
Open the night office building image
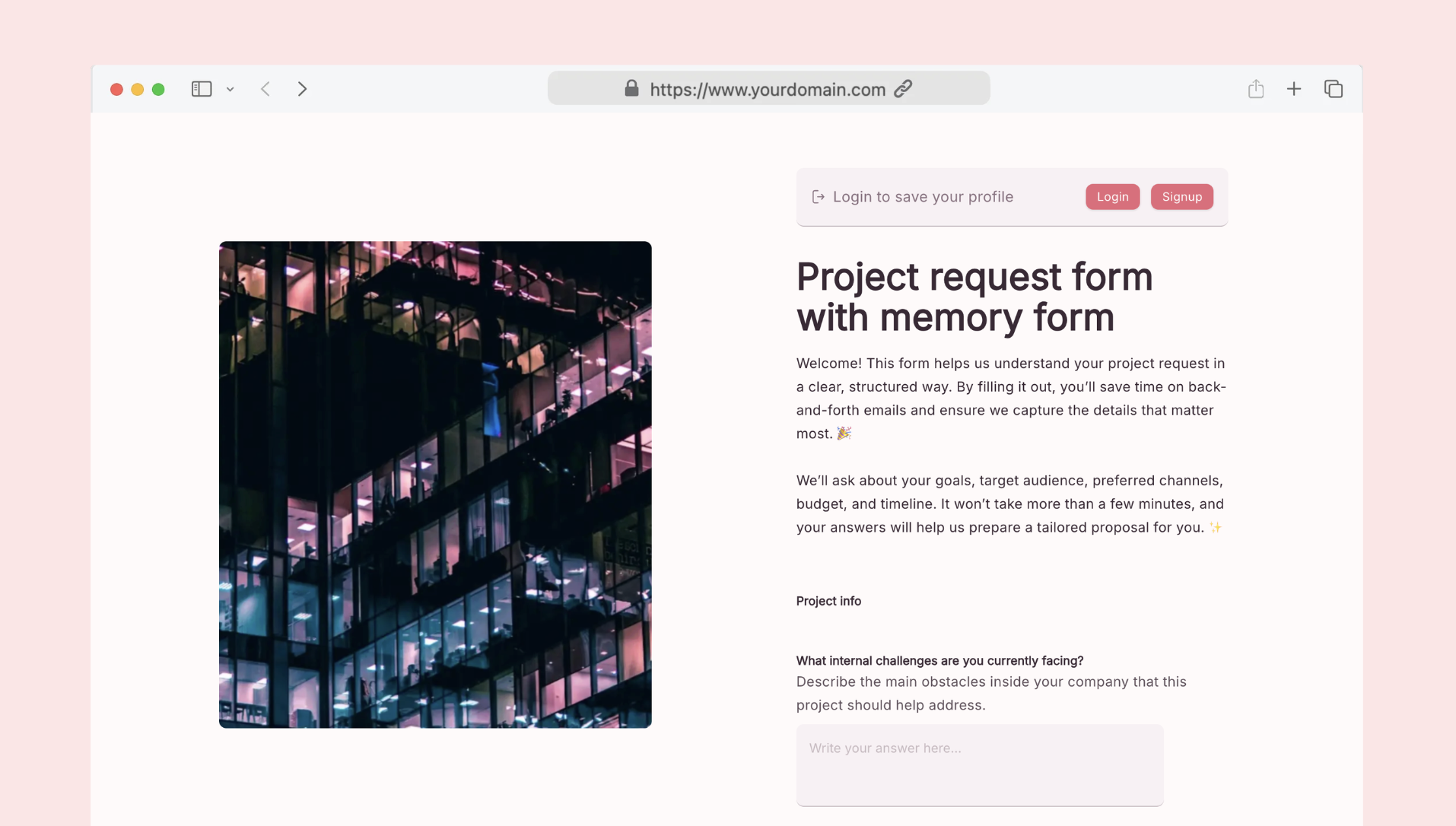(x=435, y=484)
